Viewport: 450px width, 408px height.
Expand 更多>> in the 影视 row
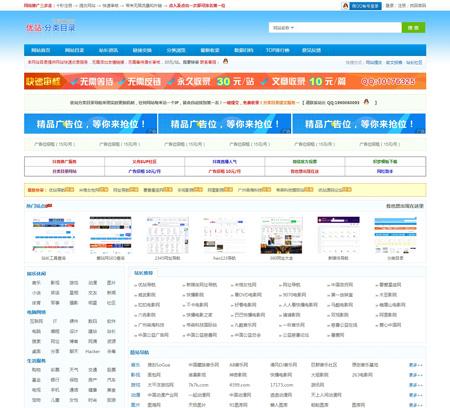point(416,375)
